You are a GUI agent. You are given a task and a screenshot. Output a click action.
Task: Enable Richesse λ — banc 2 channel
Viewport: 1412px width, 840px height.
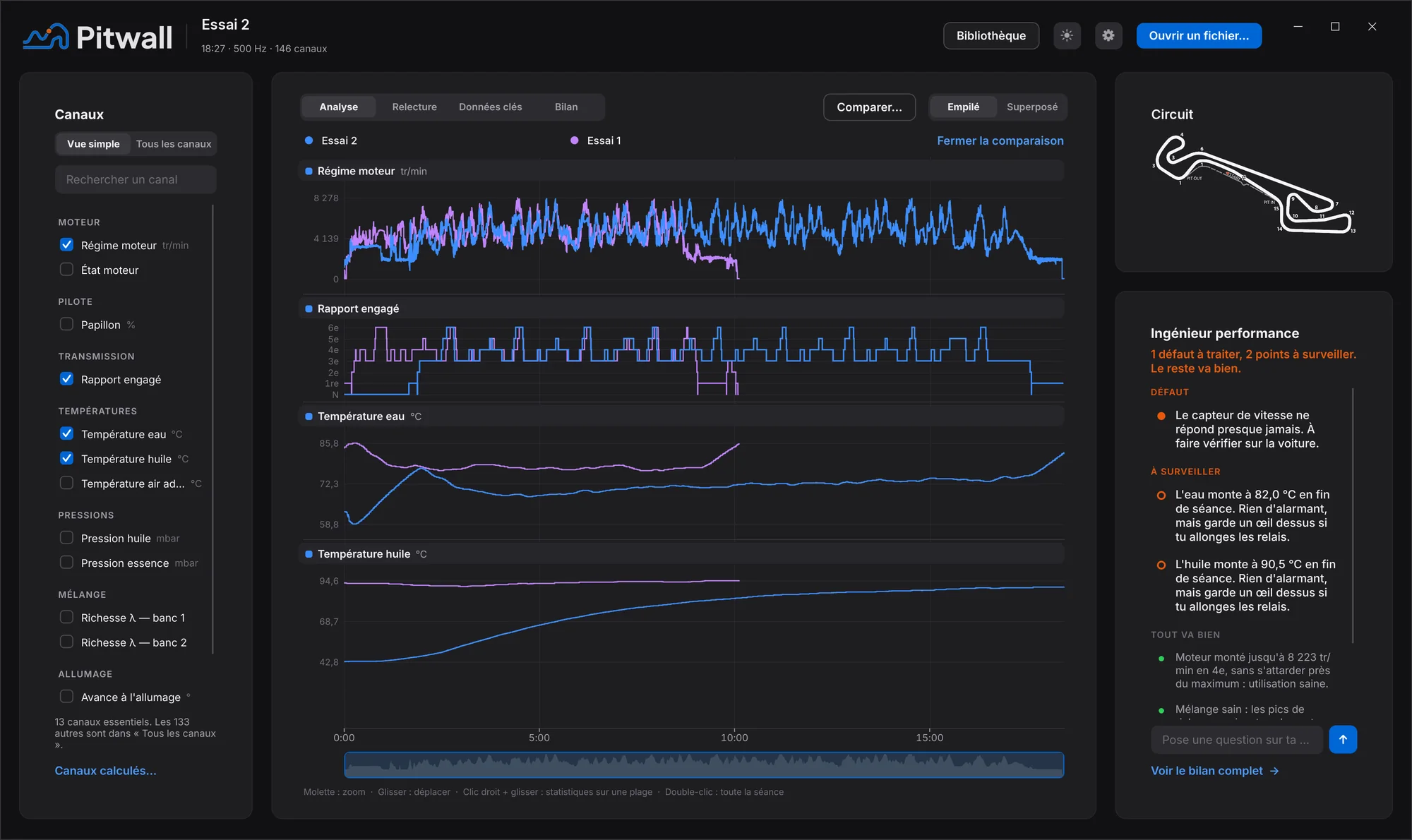[66, 642]
